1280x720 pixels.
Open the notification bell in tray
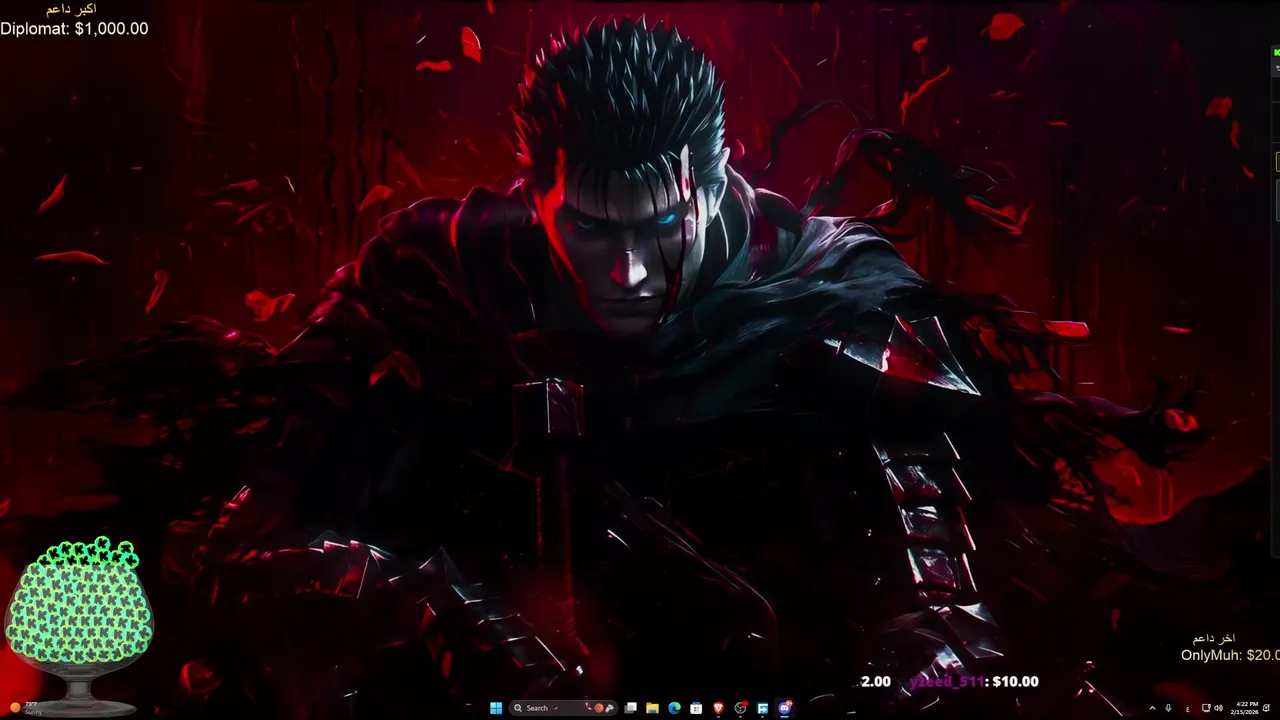[x=1266, y=708]
